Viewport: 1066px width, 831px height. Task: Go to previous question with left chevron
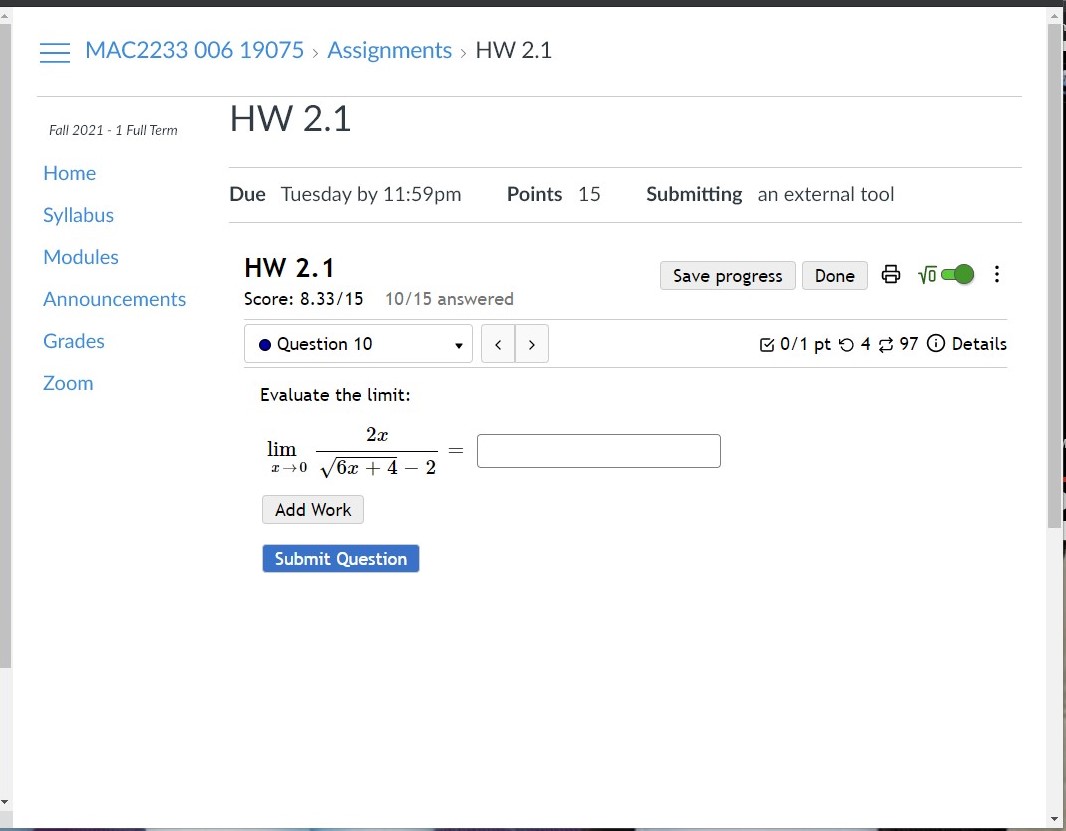pos(498,343)
